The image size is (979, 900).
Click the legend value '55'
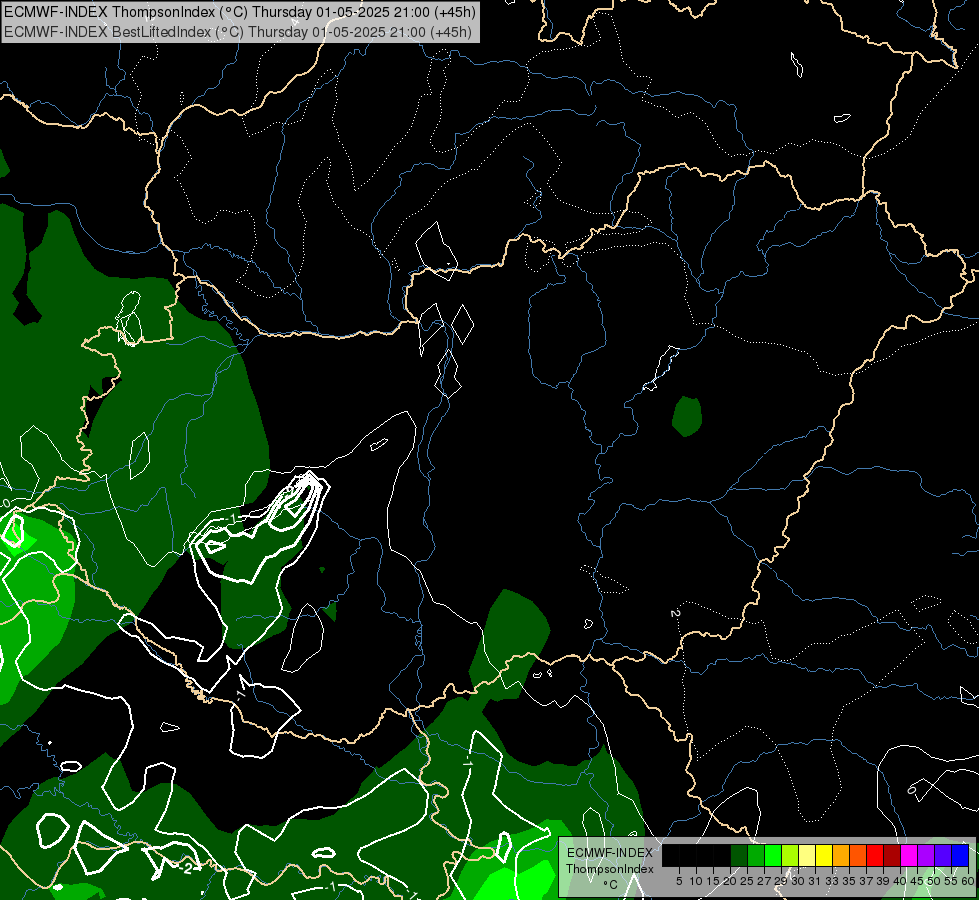coord(951,881)
